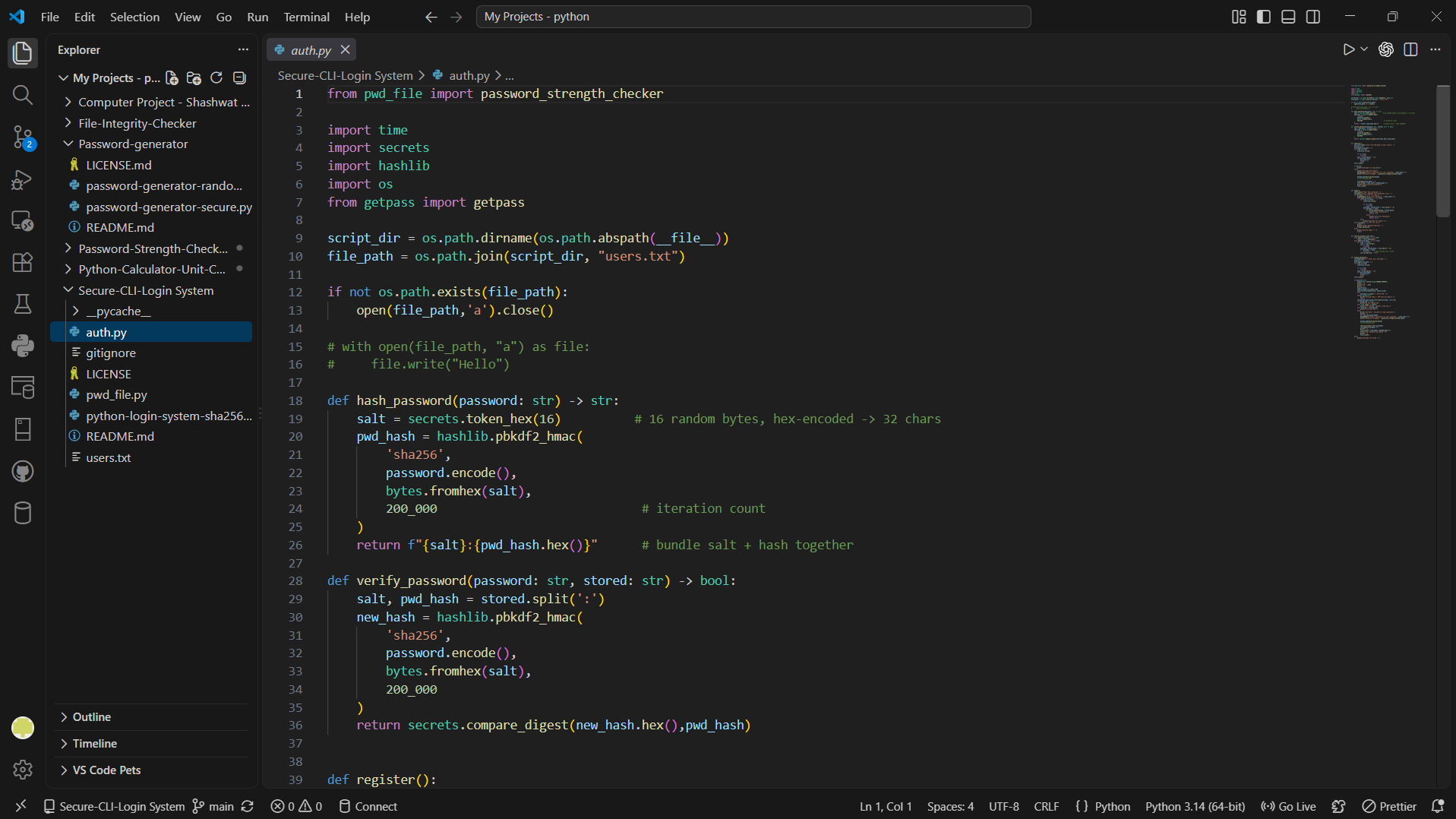
Task: Open the Extensions view icon
Action: tap(23, 262)
